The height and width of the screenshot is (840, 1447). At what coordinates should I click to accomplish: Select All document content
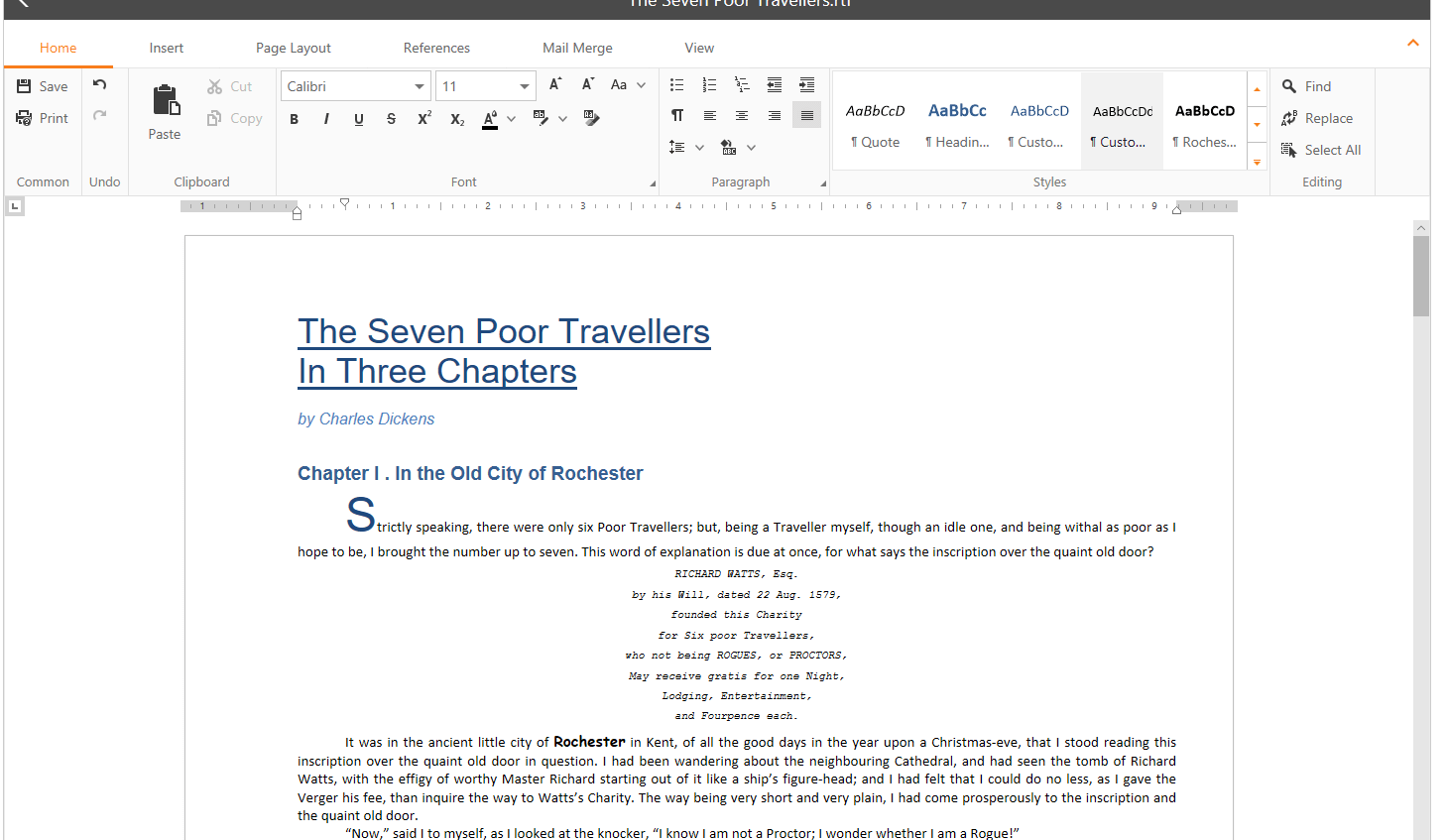pos(1321,150)
